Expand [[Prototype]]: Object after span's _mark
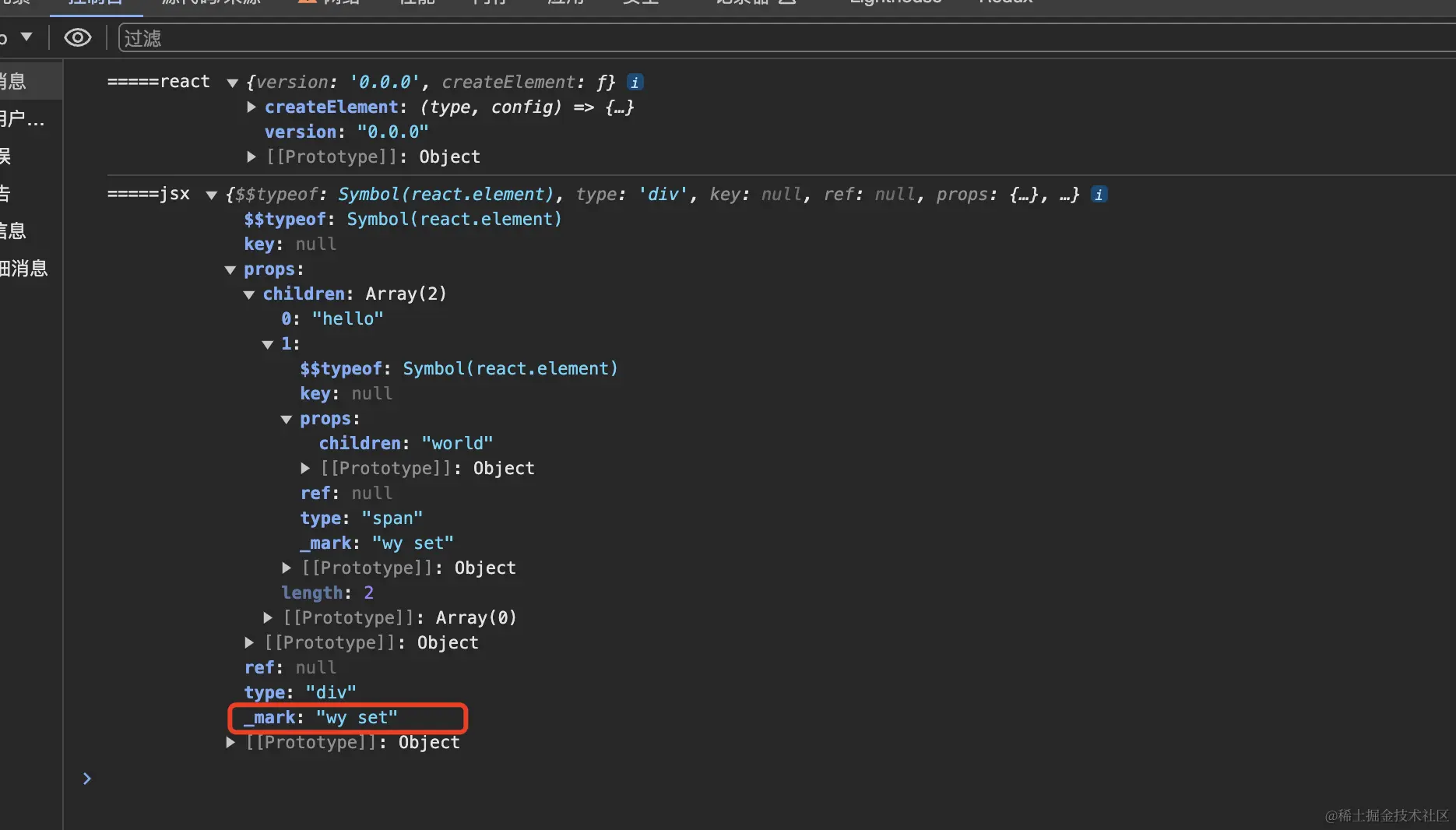The image size is (1456, 830). point(287,568)
